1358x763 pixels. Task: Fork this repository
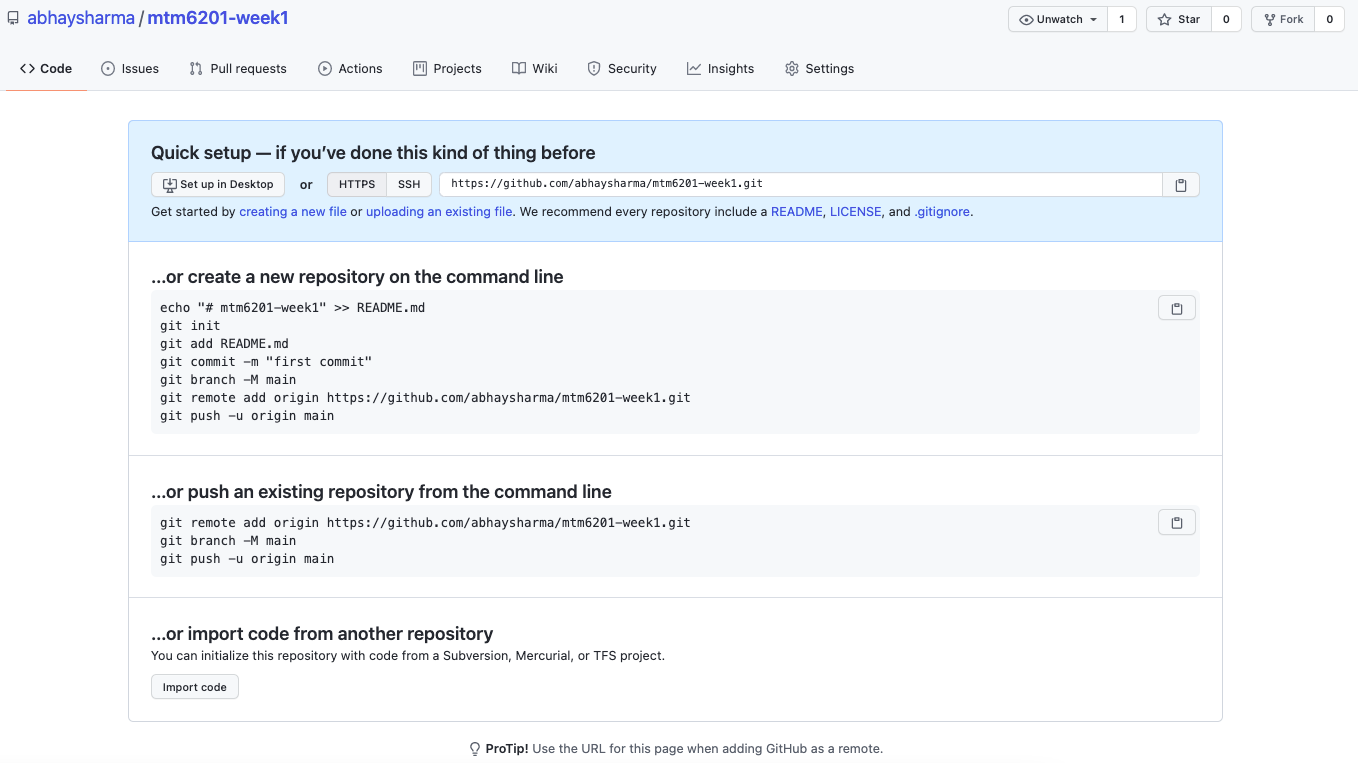click(x=1283, y=19)
